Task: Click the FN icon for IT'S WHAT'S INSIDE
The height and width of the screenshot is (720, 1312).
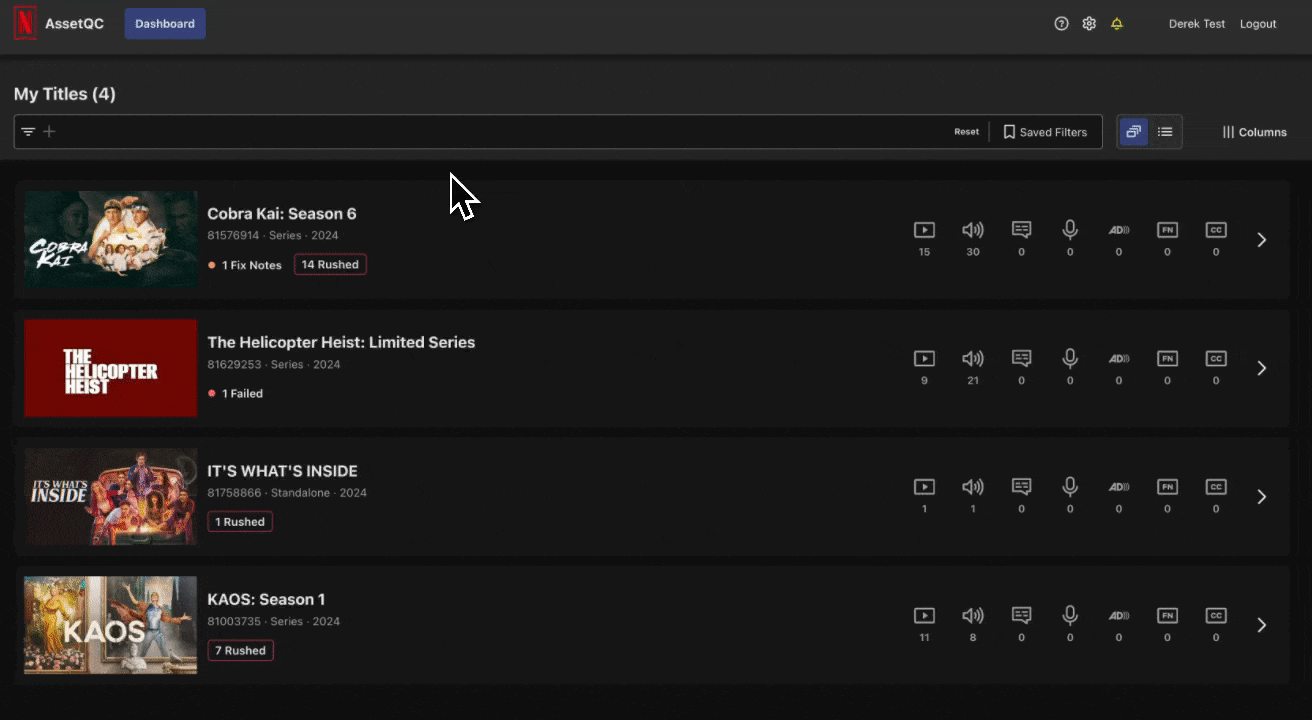Action: tap(1167, 487)
